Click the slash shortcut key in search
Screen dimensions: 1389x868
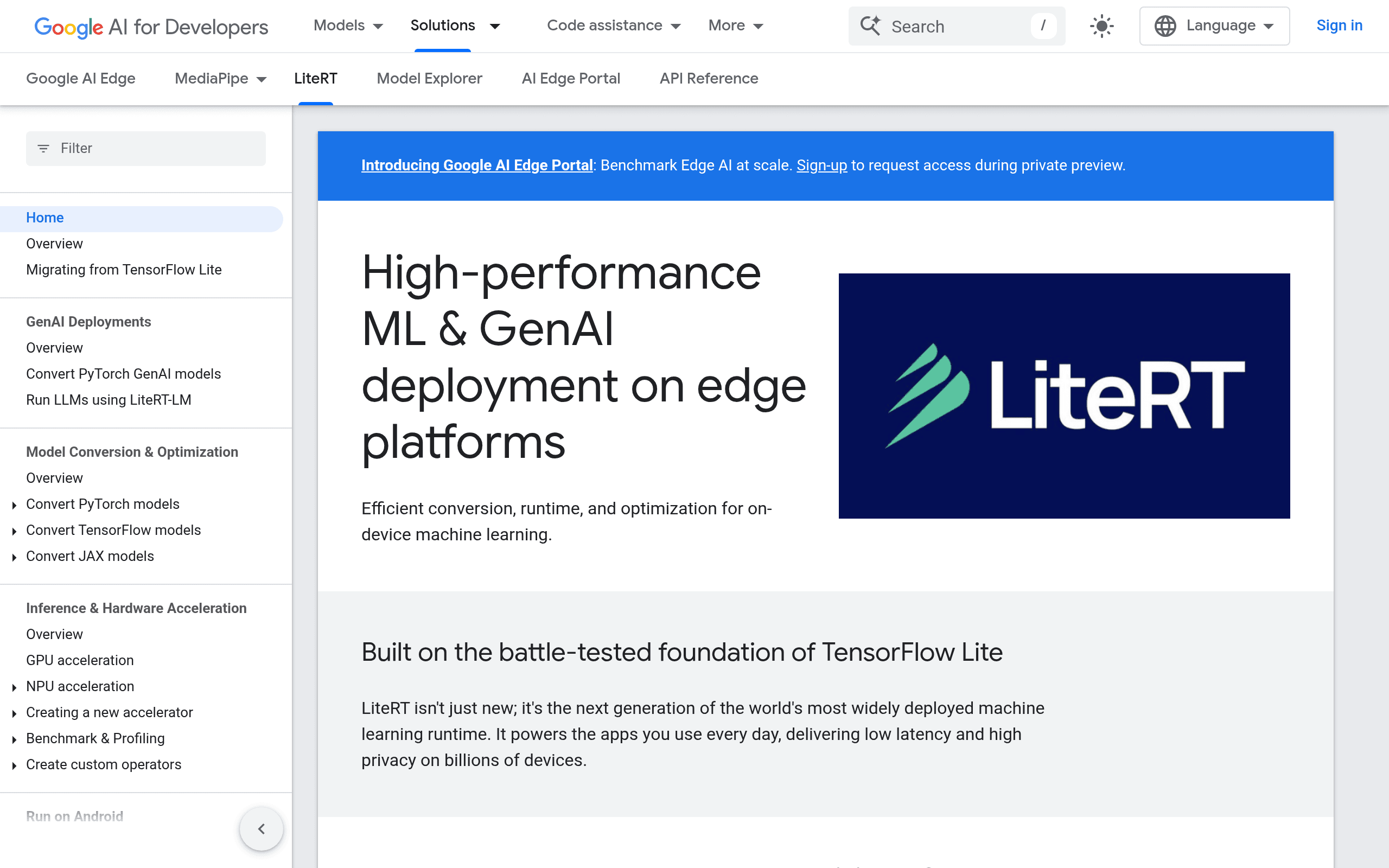pyautogui.click(x=1043, y=26)
